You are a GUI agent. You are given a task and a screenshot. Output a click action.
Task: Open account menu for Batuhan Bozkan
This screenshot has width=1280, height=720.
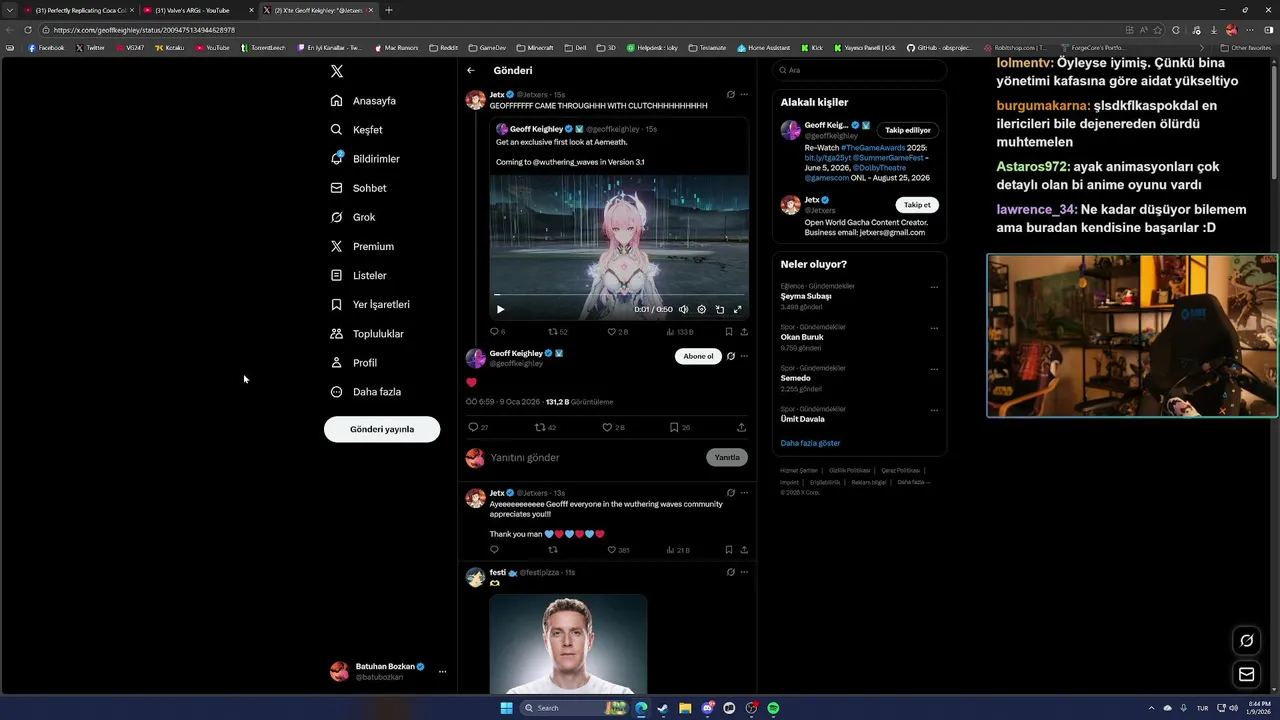[x=389, y=671]
